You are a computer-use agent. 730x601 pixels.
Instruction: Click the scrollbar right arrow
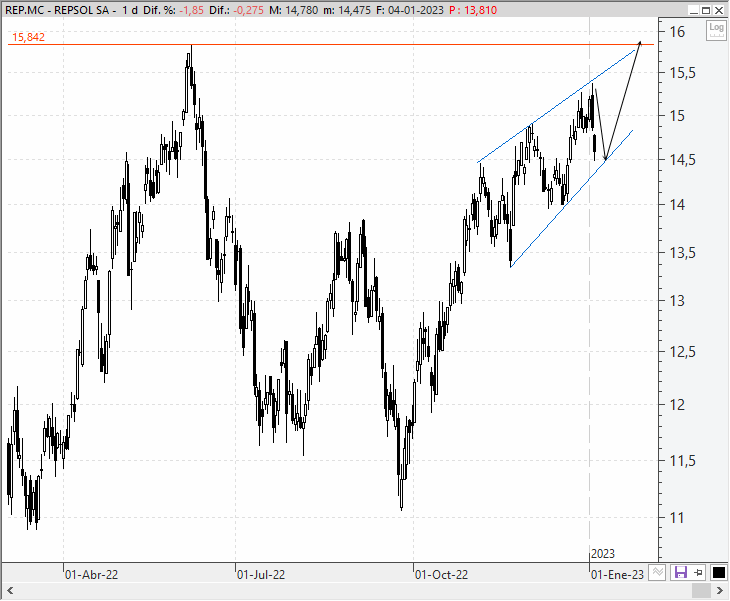click(x=719, y=591)
